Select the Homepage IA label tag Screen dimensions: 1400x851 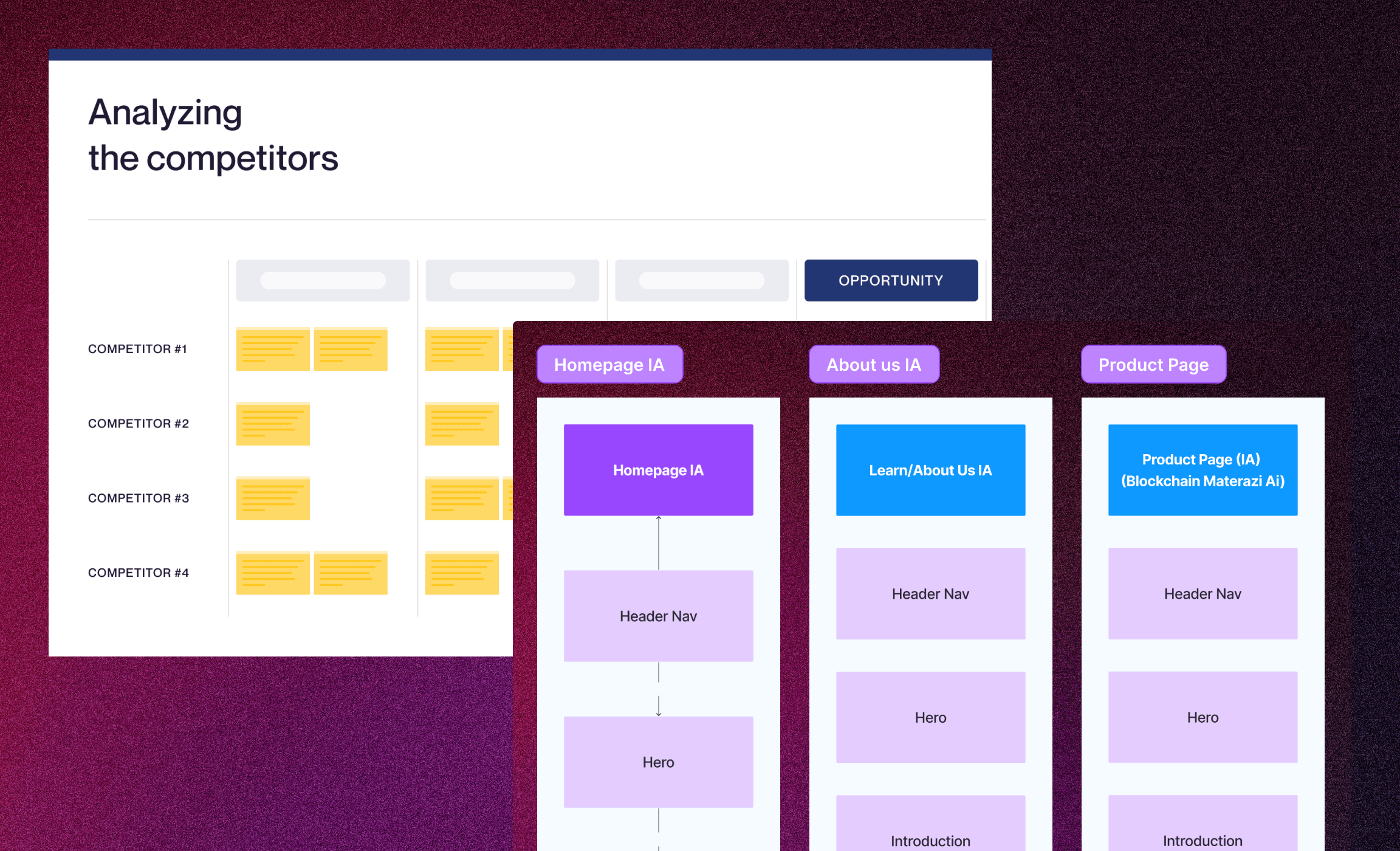609,365
